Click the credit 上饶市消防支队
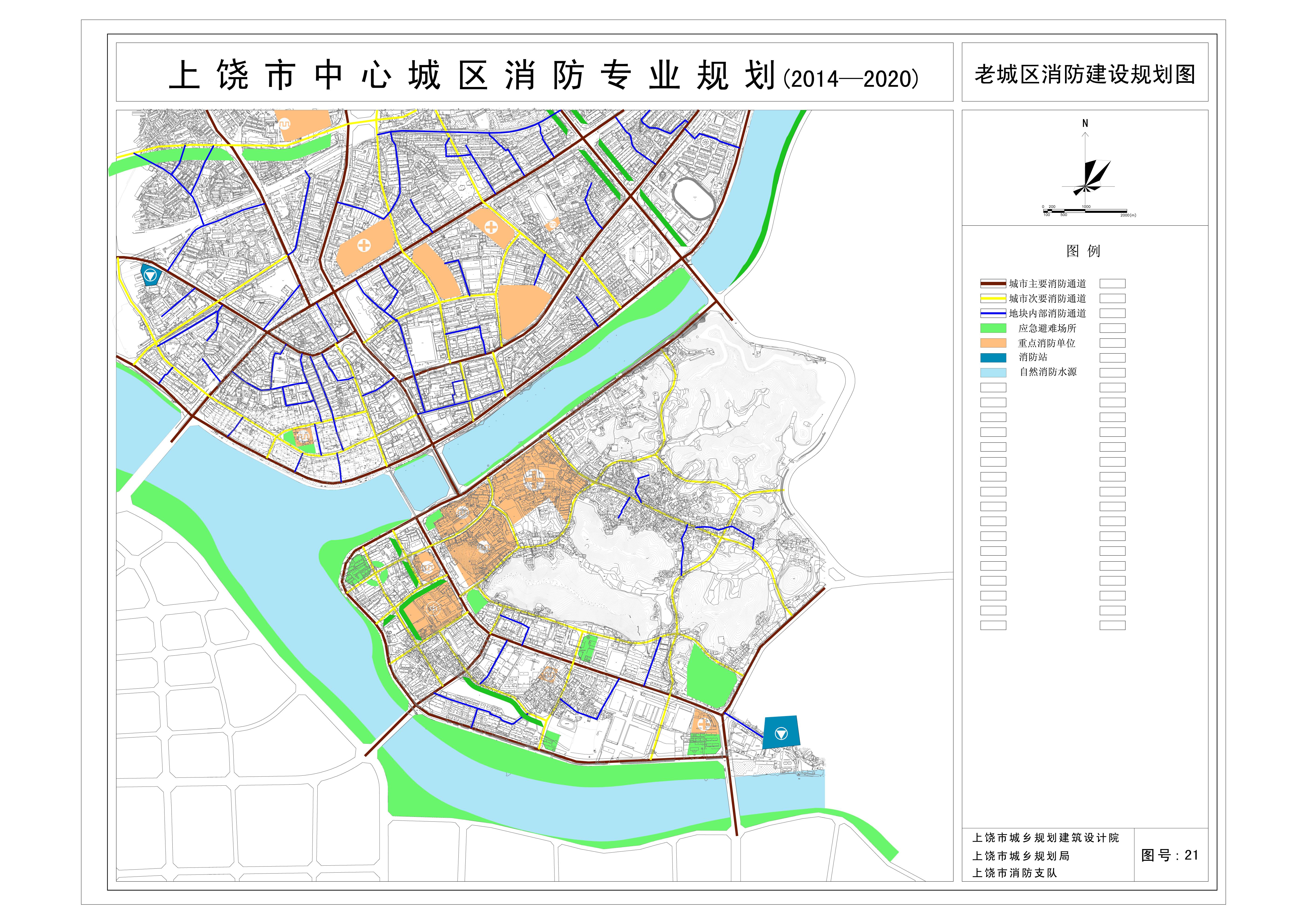 pyautogui.click(x=1015, y=873)
